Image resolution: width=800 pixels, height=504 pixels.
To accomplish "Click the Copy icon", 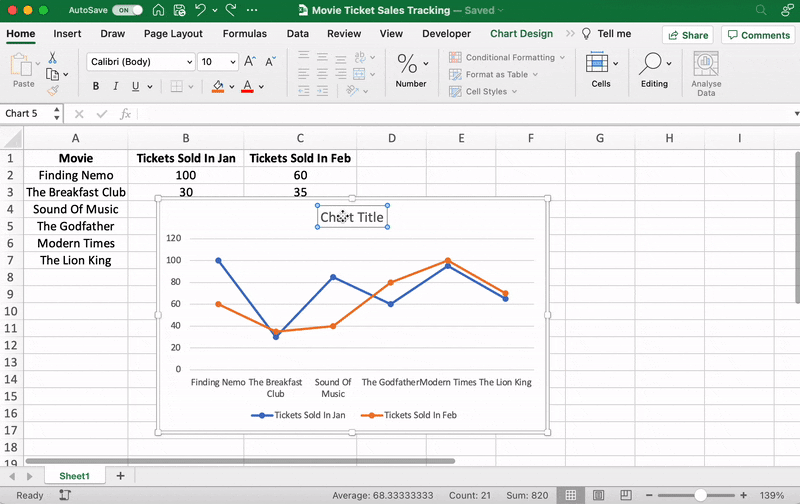I will point(52,74).
